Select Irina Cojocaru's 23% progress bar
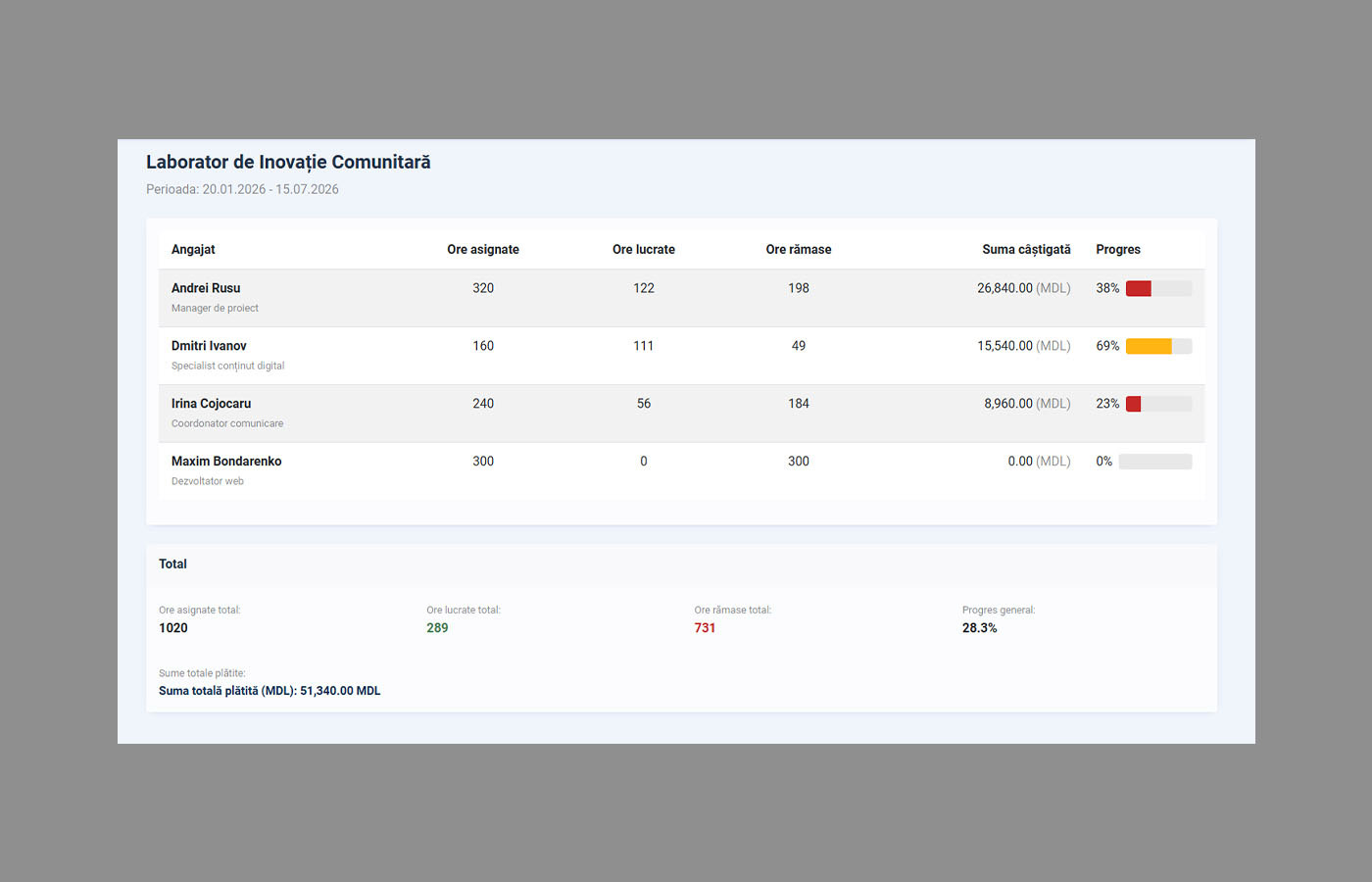This screenshot has height=882, width=1372. (1158, 404)
